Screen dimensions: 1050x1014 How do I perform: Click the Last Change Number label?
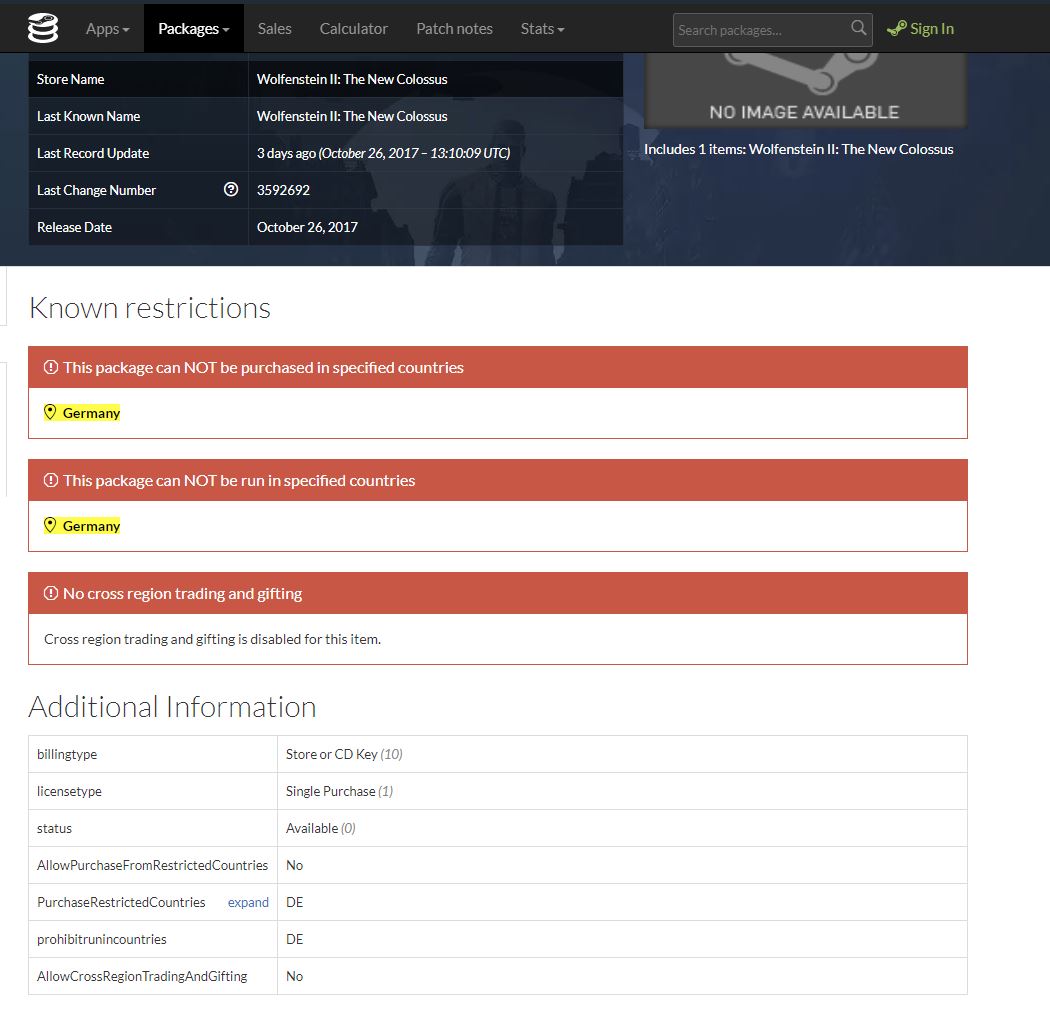point(96,190)
